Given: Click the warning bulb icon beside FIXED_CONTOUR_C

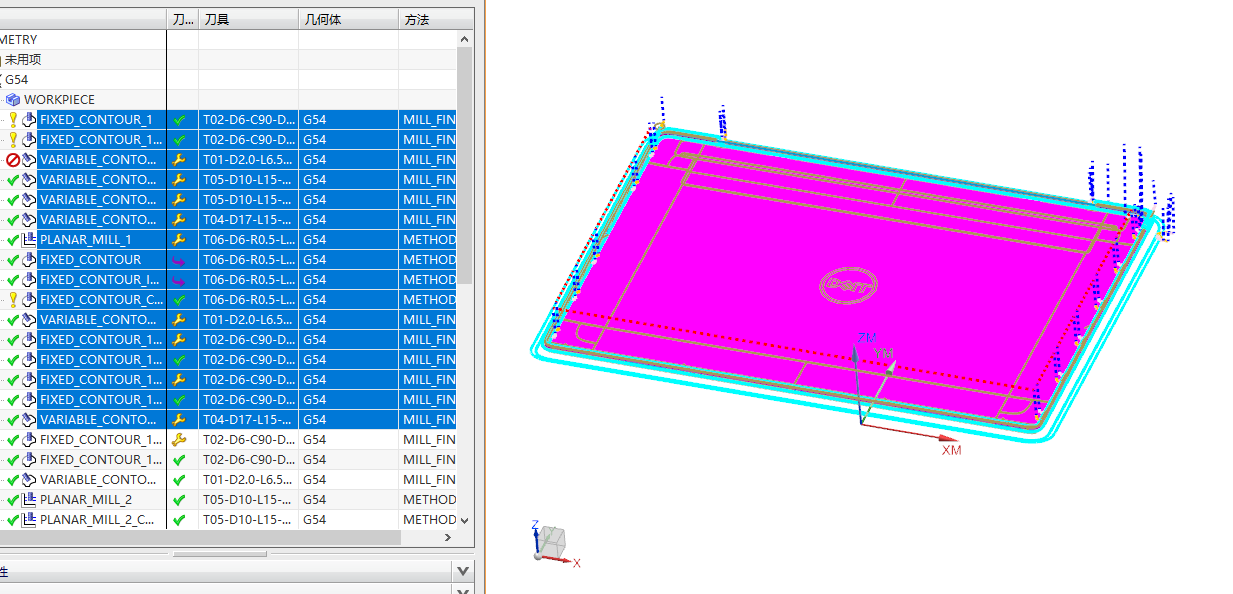Looking at the screenshot, I should (13, 300).
